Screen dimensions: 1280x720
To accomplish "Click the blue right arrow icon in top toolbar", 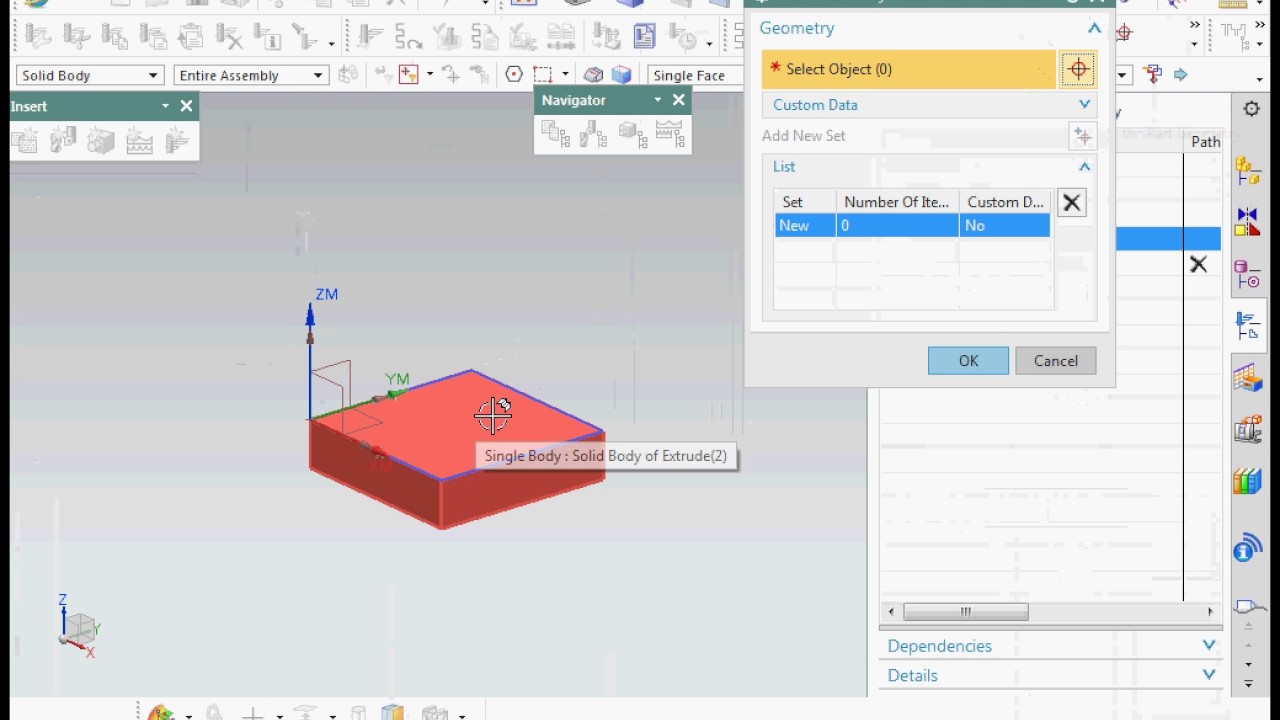I will coord(1181,74).
